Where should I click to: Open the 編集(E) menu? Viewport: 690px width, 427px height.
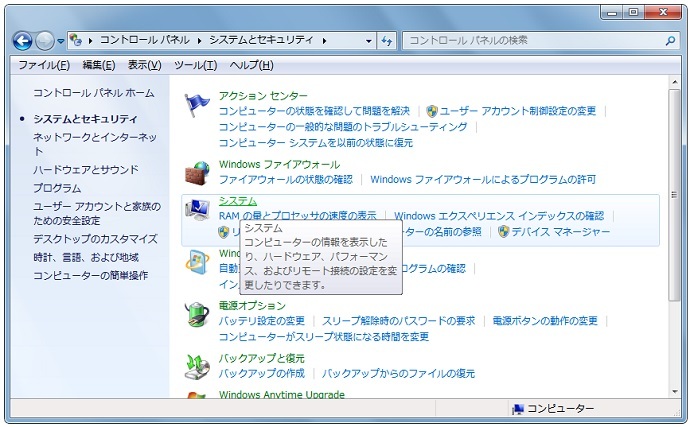(99, 65)
